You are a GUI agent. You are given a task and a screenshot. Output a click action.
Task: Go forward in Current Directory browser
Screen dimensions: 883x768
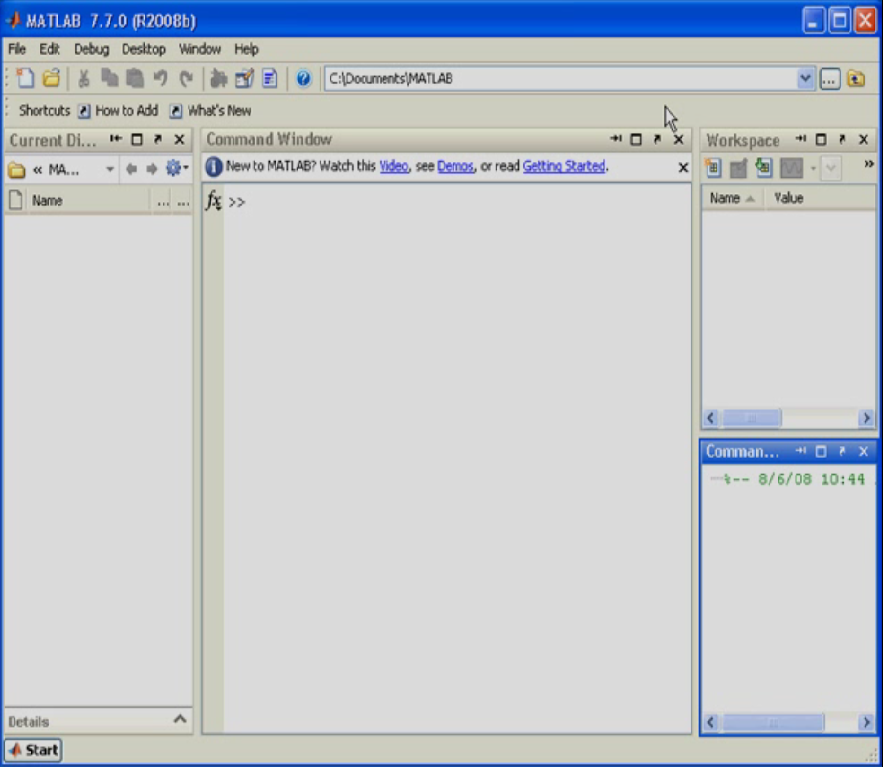(x=151, y=169)
